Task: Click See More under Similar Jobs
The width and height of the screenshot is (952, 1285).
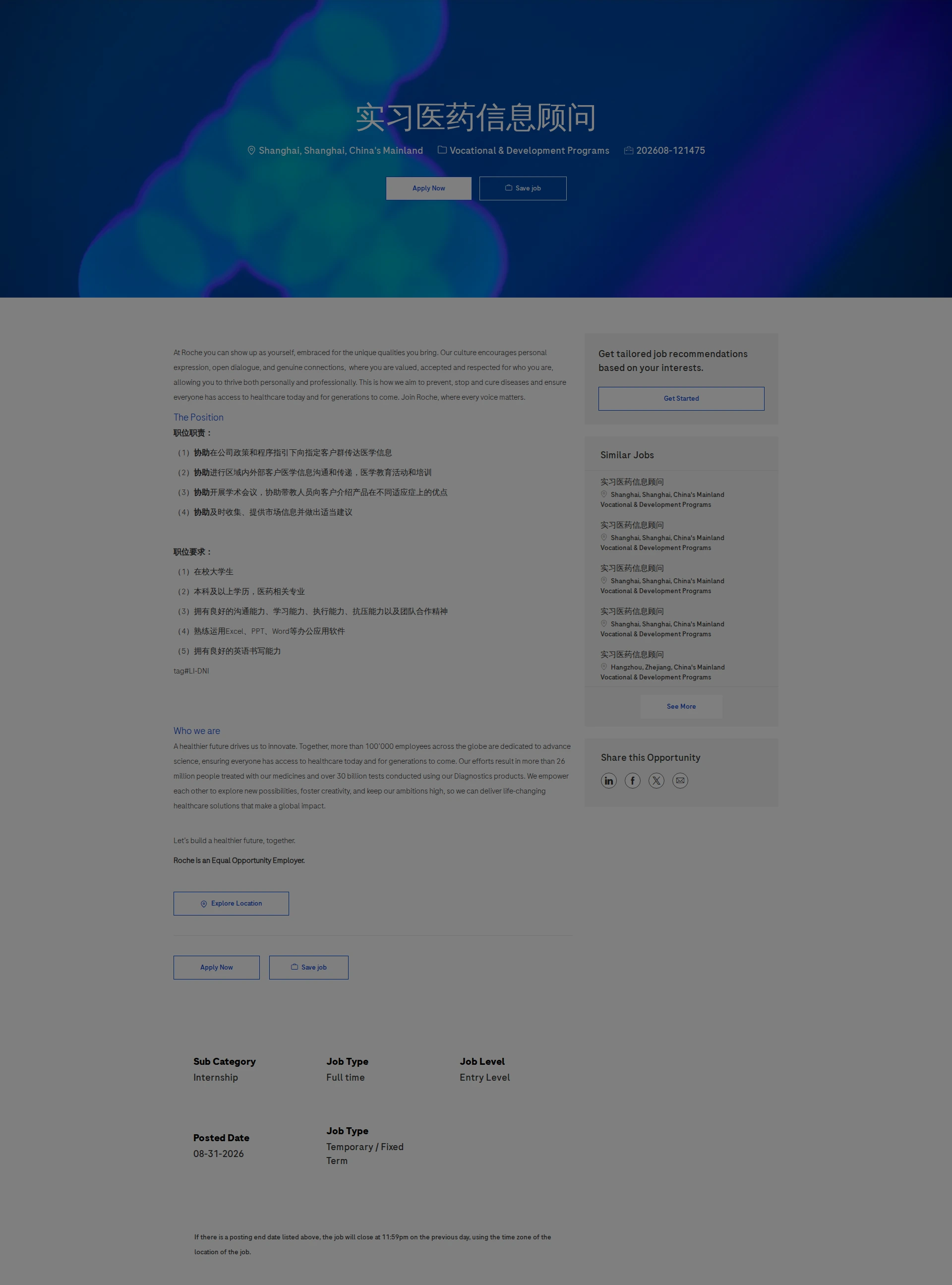Action: point(681,706)
